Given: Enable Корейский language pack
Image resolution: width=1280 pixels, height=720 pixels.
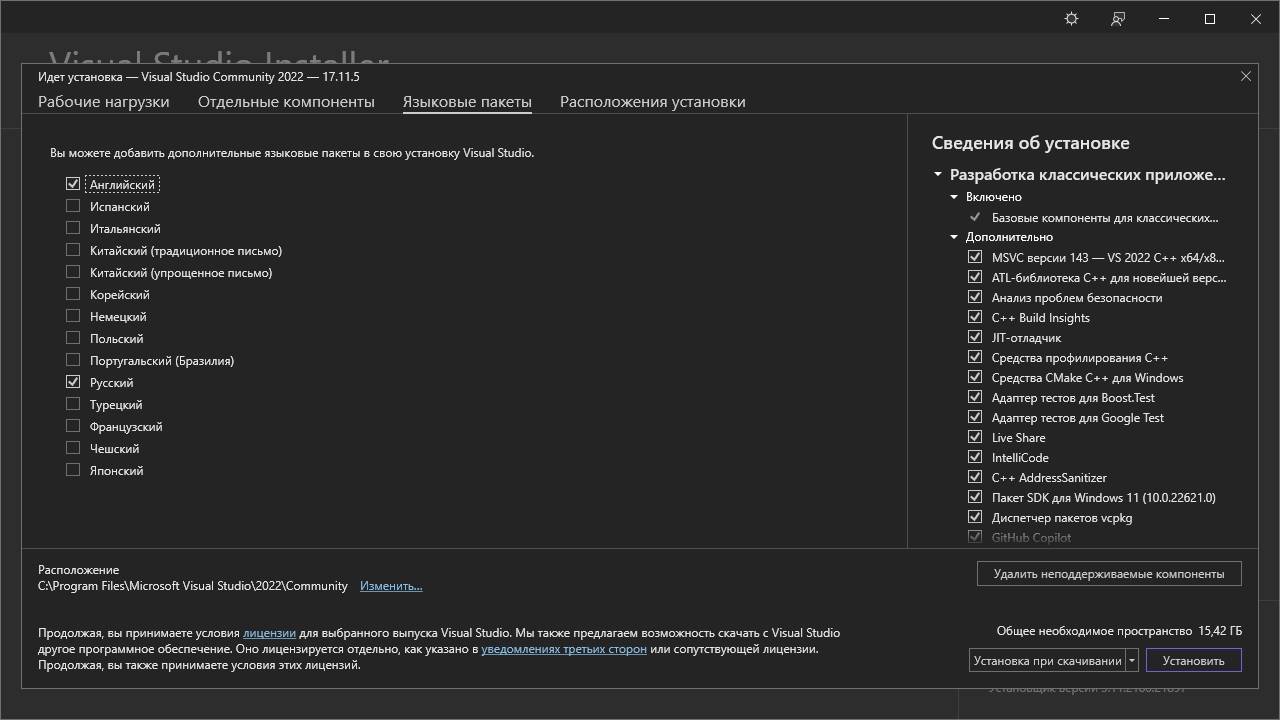Looking at the screenshot, I should (73, 294).
